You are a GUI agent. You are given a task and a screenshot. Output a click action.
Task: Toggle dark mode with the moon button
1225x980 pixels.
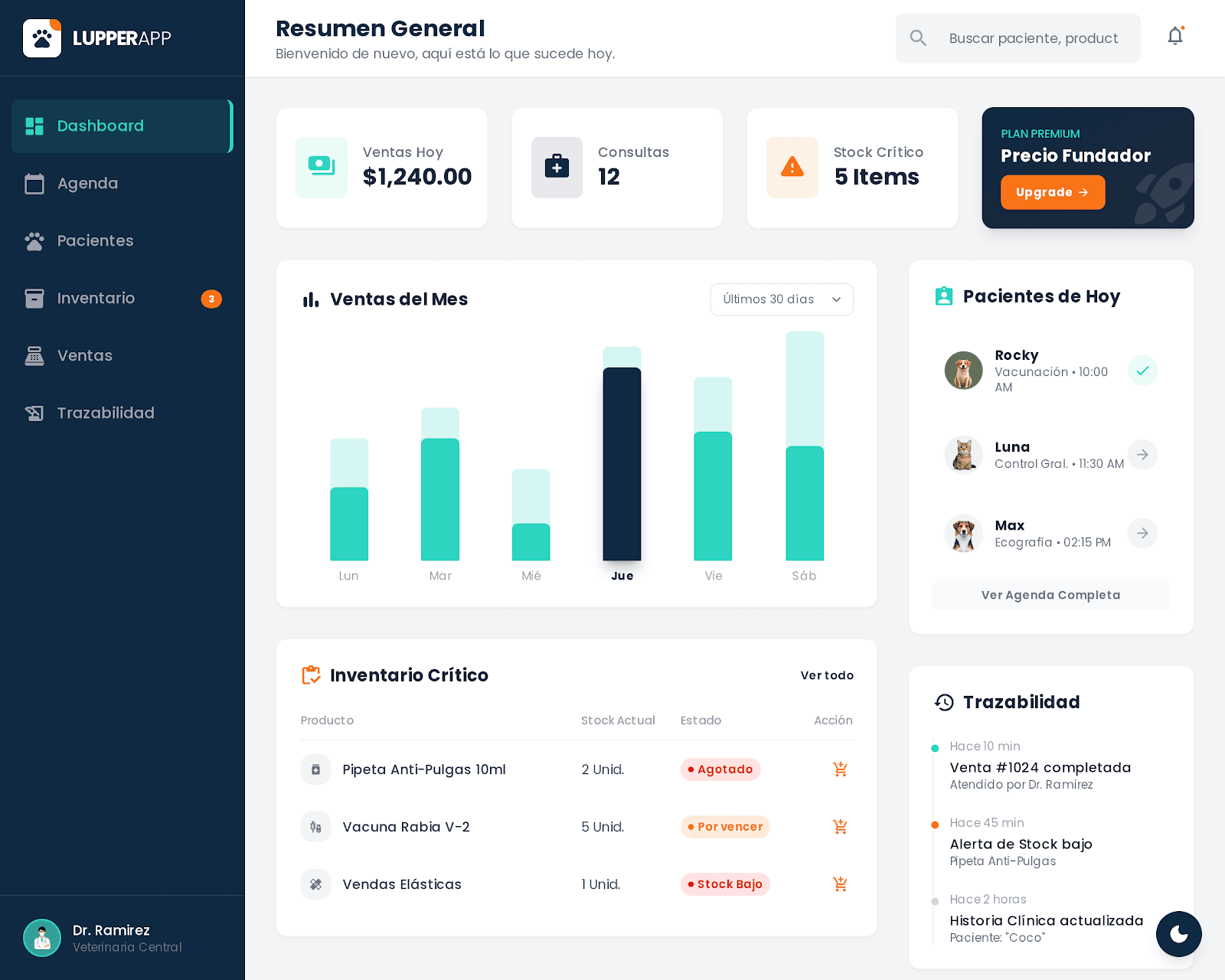pyautogui.click(x=1178, y=934)
